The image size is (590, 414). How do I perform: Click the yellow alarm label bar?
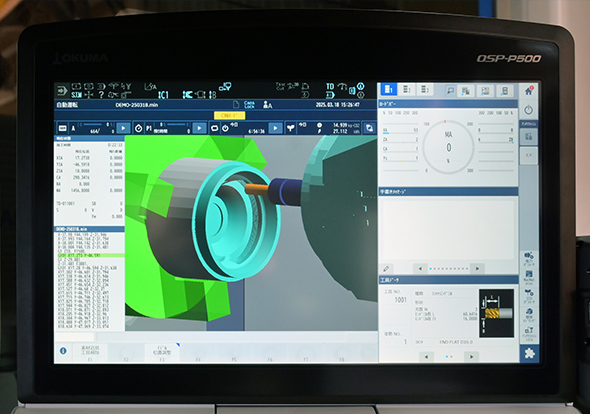pos(230,116)
